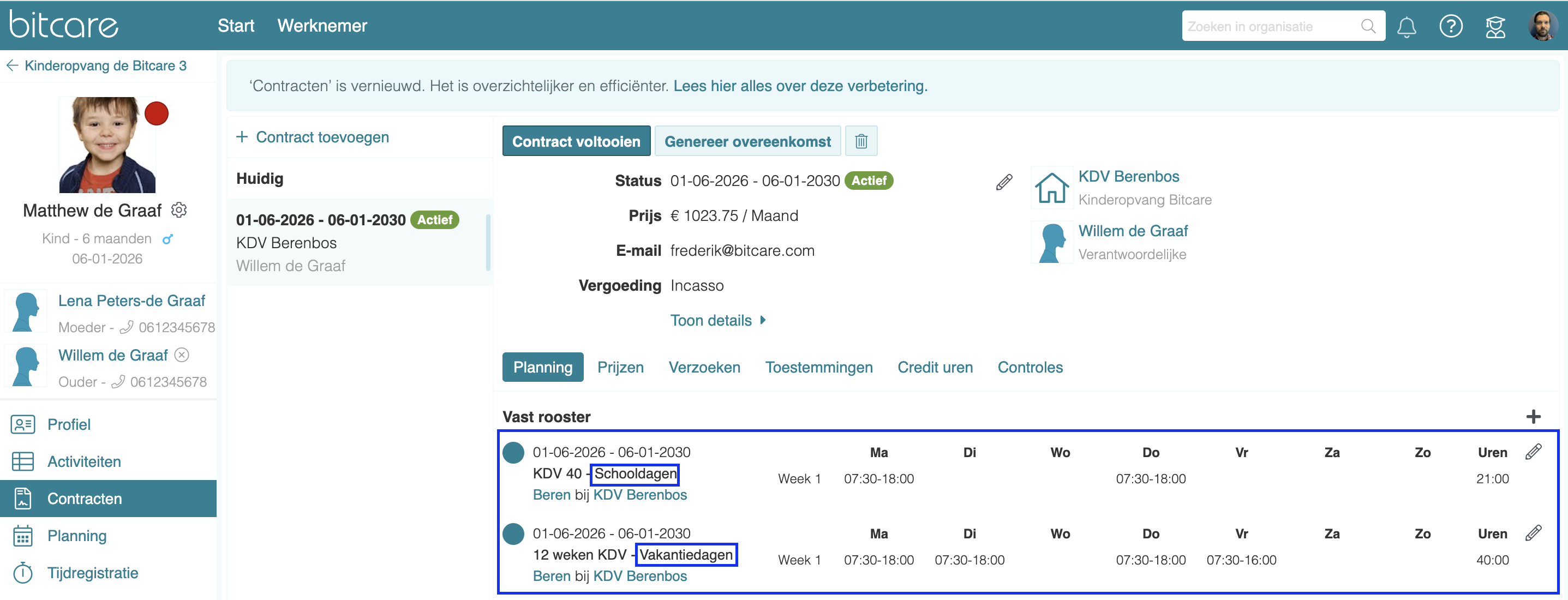Open the academy graduate icon
This screenshot has height=600, width=1568.
tap(1495, 26)
